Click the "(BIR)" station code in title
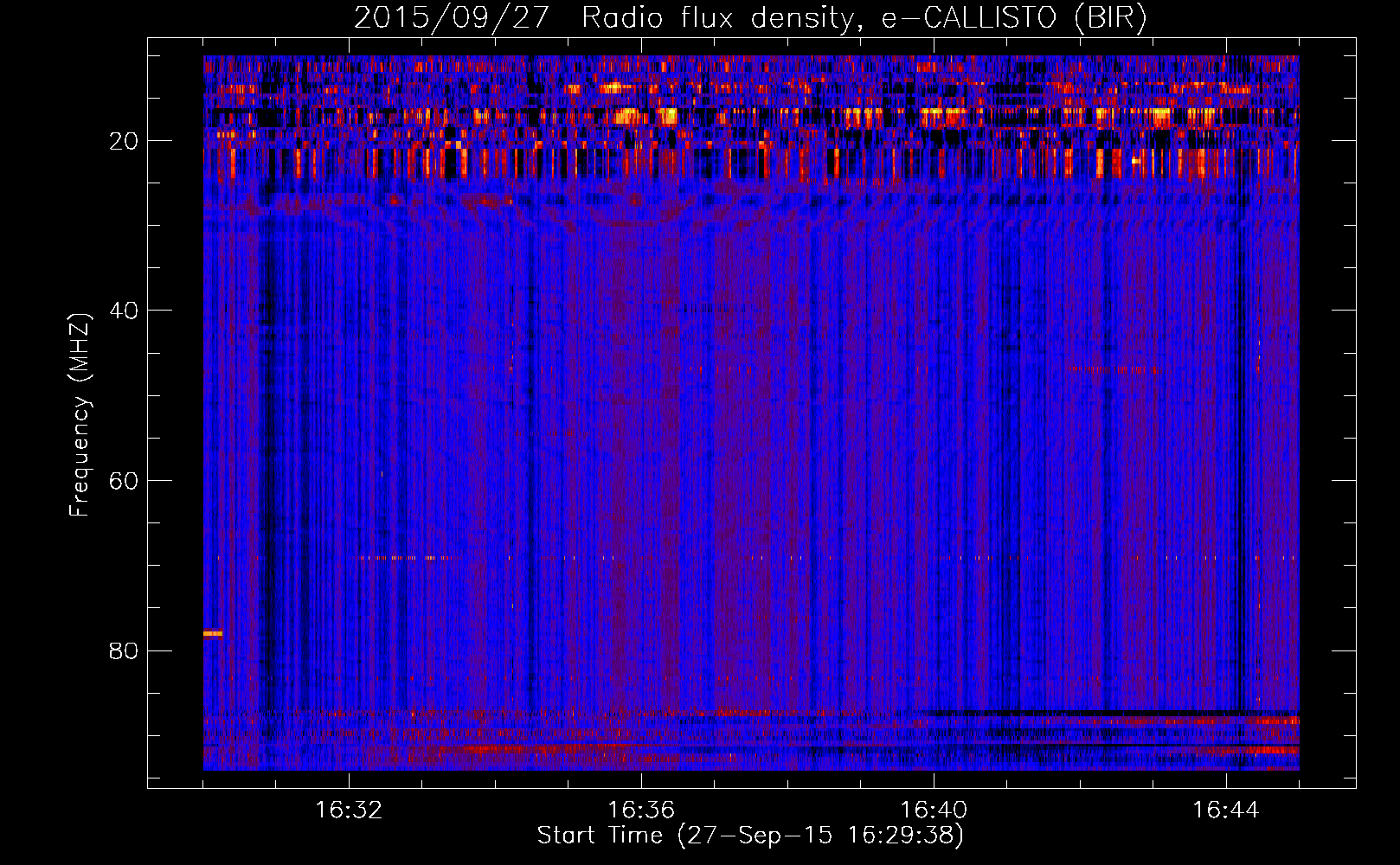This screenshot has width=1400, height=865. [x=1110, y=18]
